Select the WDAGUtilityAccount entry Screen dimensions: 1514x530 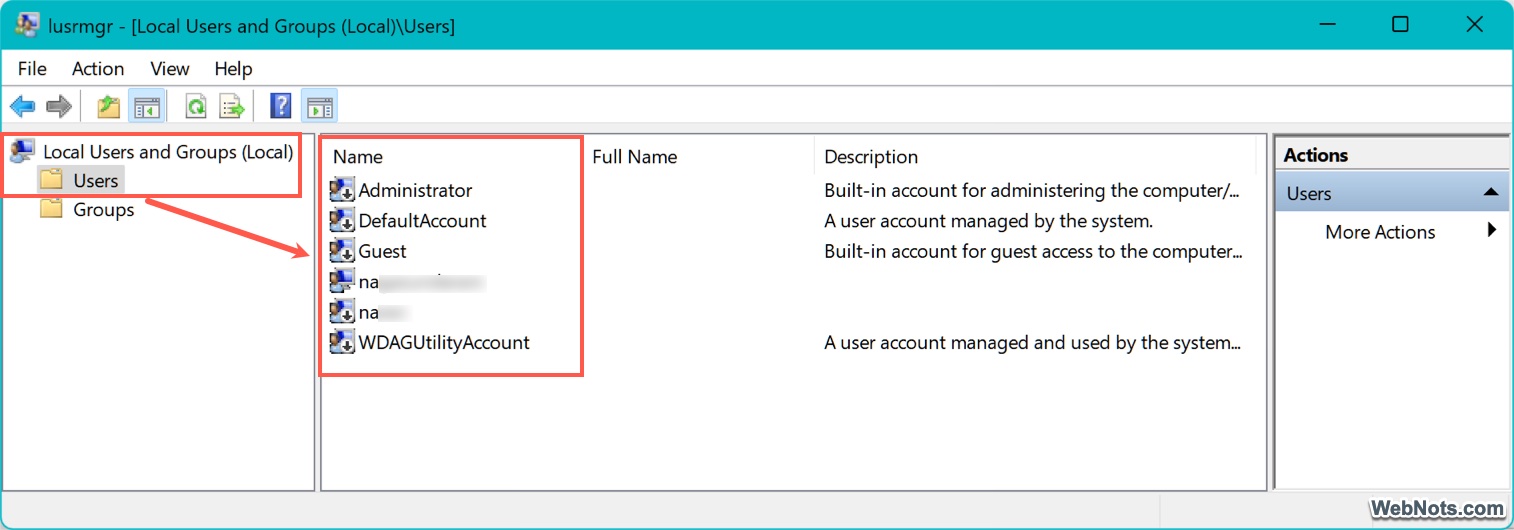[443, 342]
